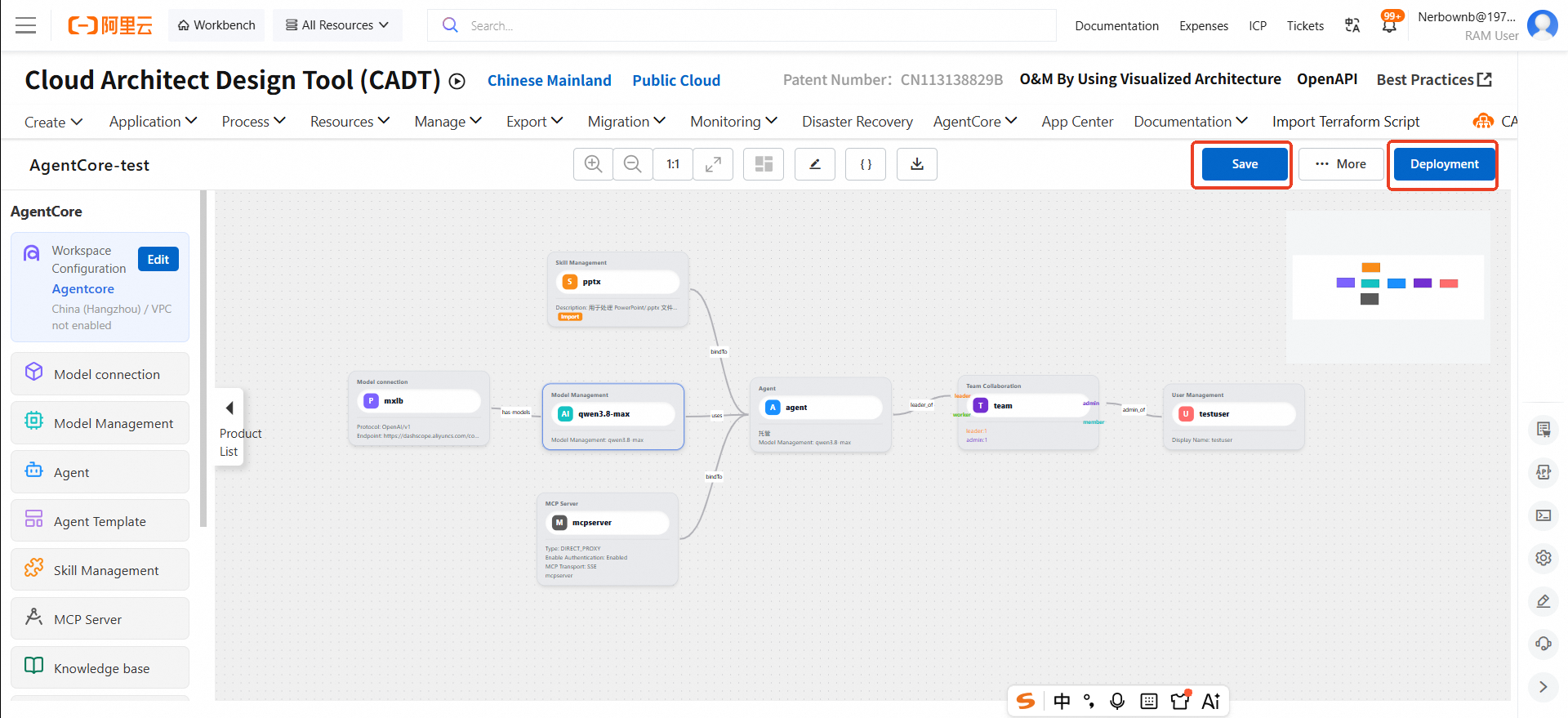Open the All Resources dropdown
The width and height of the screenshot is (1568, 718).
pyautogui.click(x=337, y=25)
